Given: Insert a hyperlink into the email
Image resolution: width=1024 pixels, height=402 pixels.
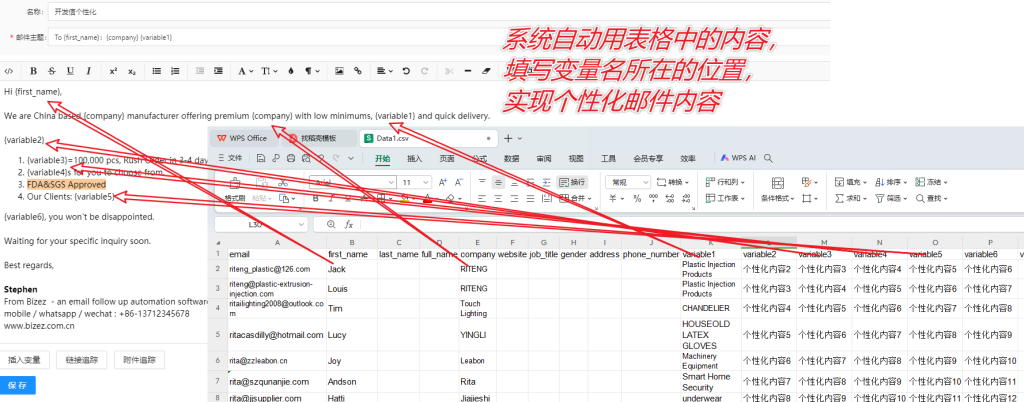Looking at the screenshot, I should (x=357, y=71).
